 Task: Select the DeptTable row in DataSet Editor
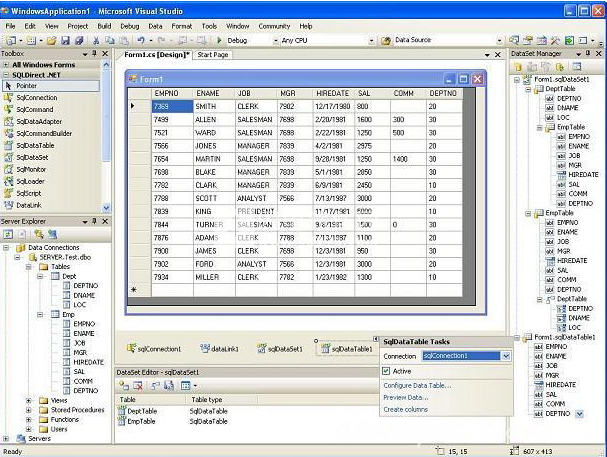click(x=138, y=411)
